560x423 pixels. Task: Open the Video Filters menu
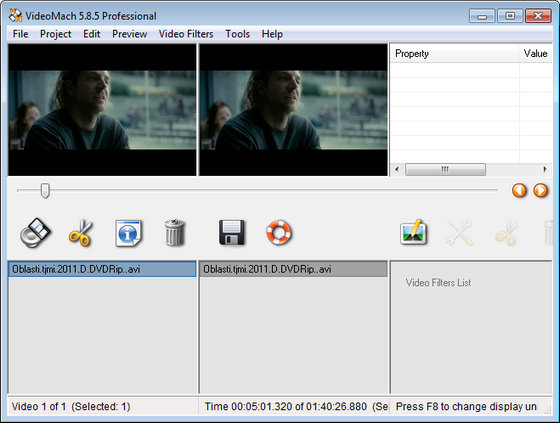(186, 34)
